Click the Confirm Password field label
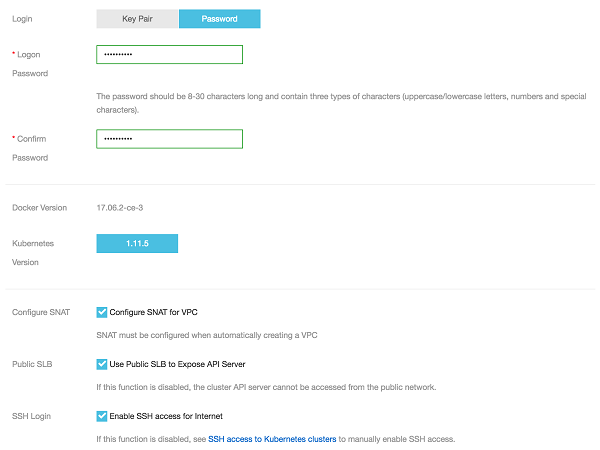This screenshot has width=600, height=450. (29, 148)
